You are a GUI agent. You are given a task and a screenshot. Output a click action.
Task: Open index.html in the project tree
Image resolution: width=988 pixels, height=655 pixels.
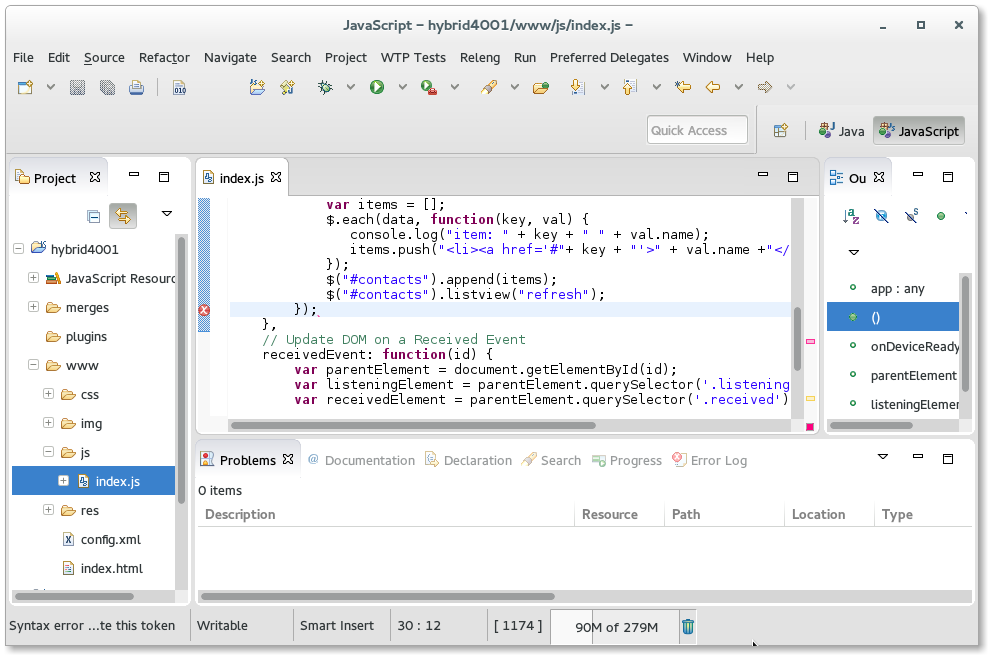coord(111,568)
